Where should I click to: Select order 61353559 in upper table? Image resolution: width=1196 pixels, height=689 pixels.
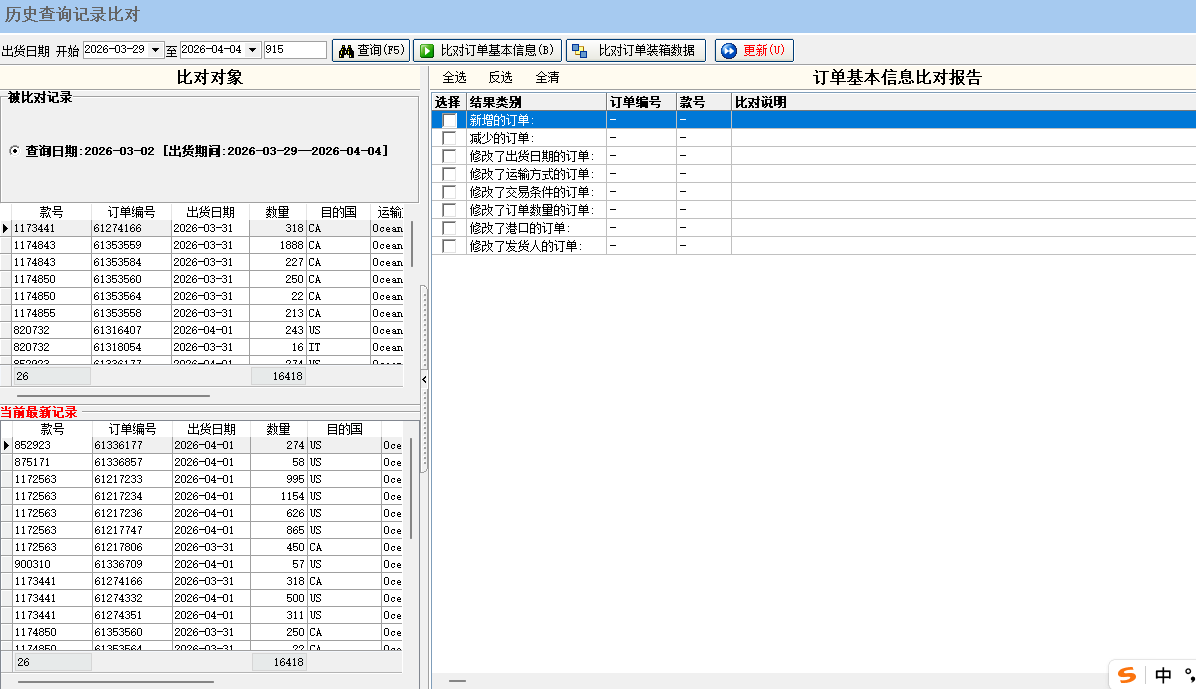tap(117, 246)
